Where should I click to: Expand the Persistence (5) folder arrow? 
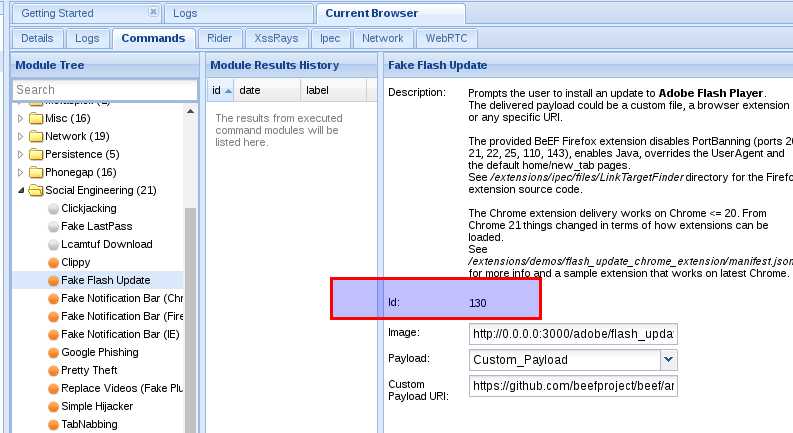pos(20,154)
